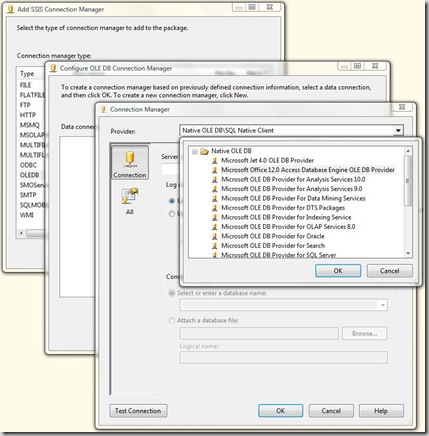Select 'Attach a database file' radio
The height and width of the screenshot is (436, 429).
click(x=172, y=320)
